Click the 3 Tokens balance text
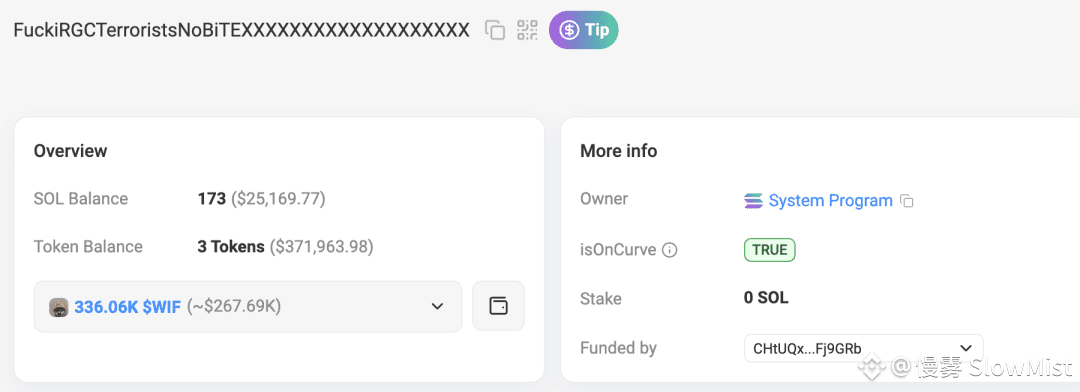Screen dimensions: 1080x392 coord(231,247)
